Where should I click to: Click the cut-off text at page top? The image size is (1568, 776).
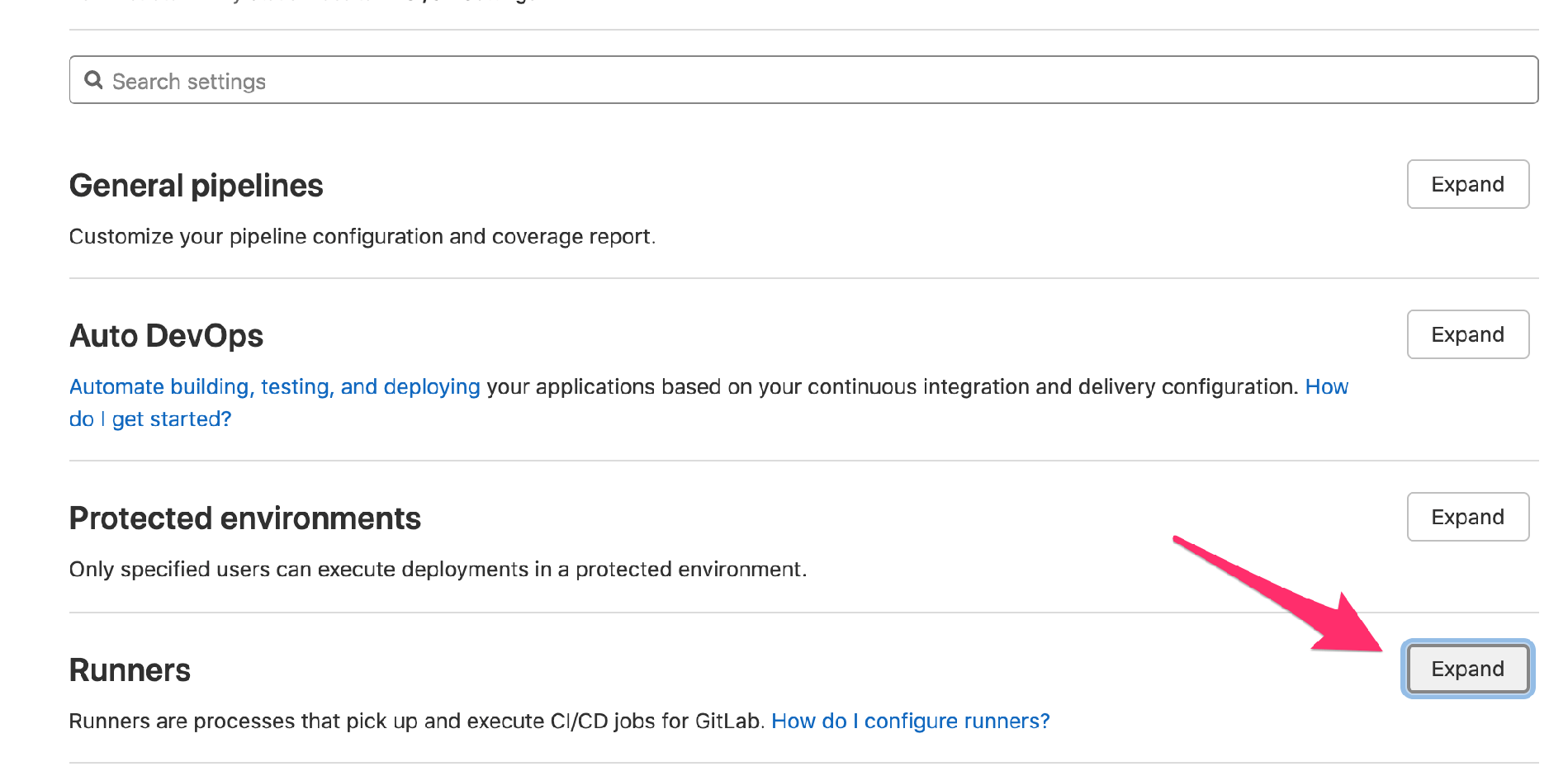coord(306,2)
